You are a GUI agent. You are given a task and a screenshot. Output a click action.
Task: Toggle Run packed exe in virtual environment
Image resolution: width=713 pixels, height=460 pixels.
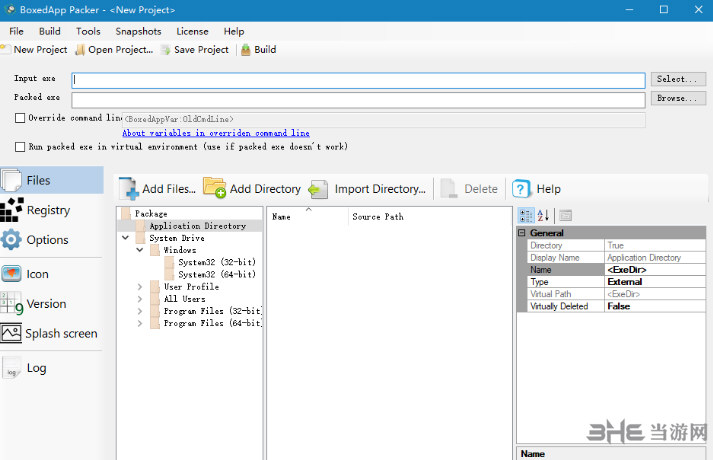(x=20, y=147)
